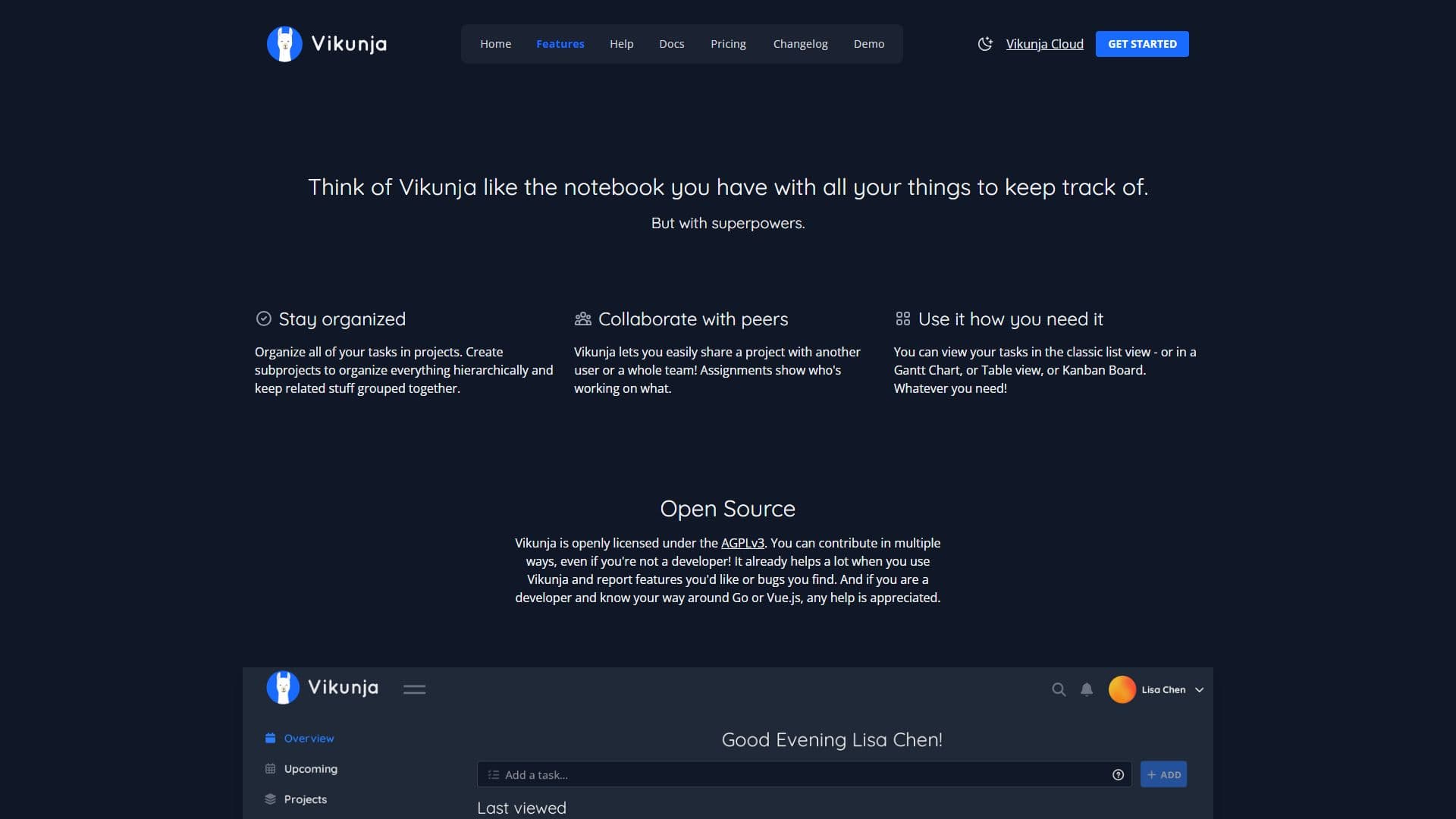Click the Upcoming calendar icon in sidebar
This screenshot has height=819, width=1456.
point(270,768)
